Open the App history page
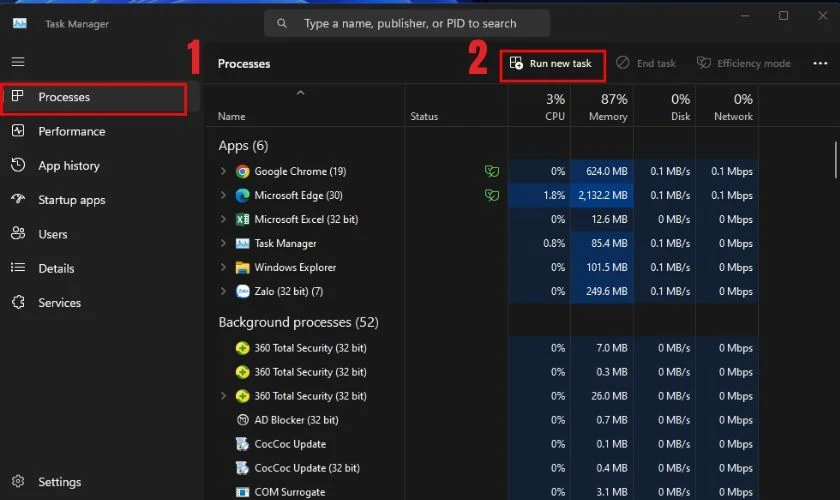Screen dimensions: 840x500 (69, 166)
